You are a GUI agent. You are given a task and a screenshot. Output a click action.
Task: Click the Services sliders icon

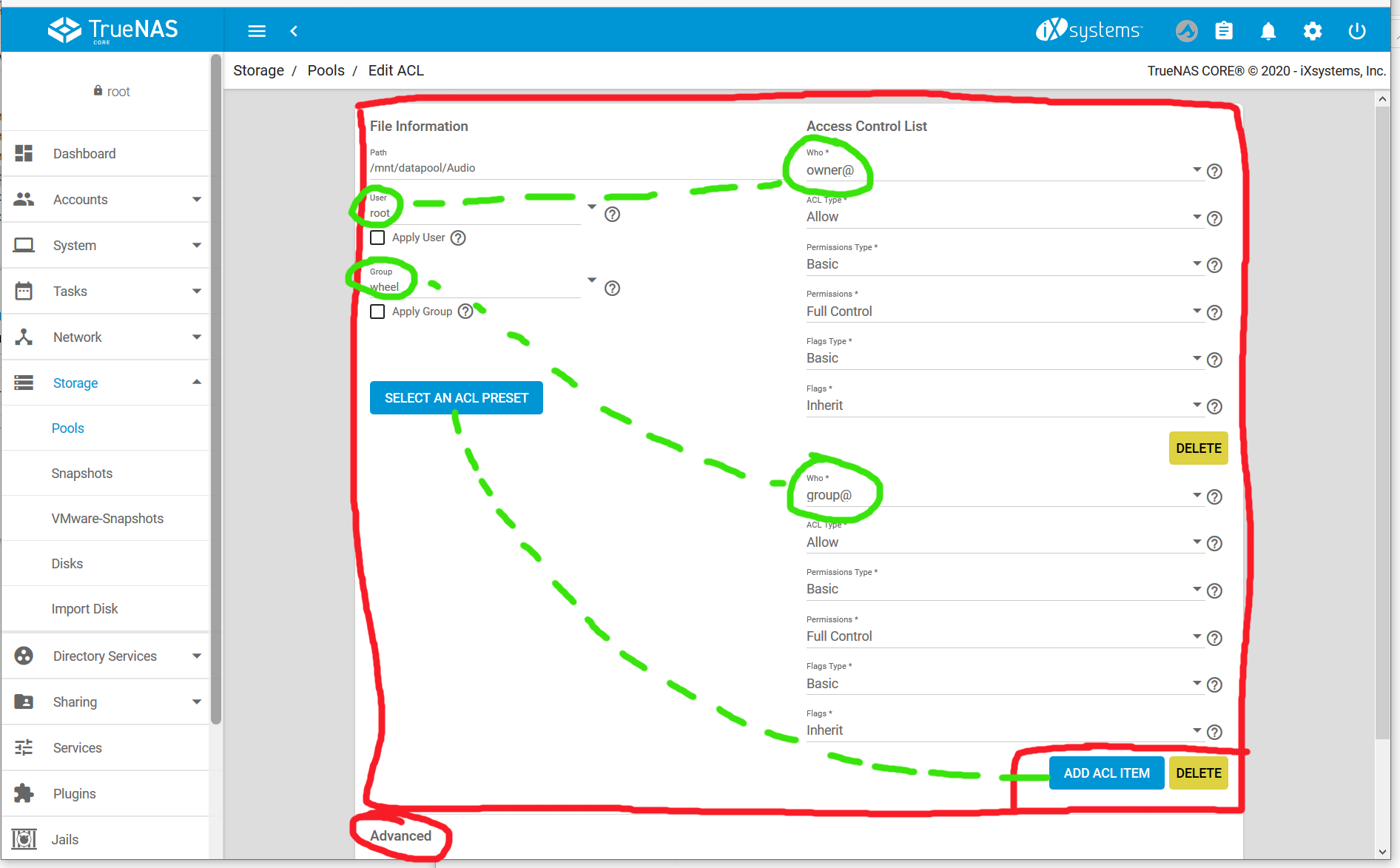[24, 747]
